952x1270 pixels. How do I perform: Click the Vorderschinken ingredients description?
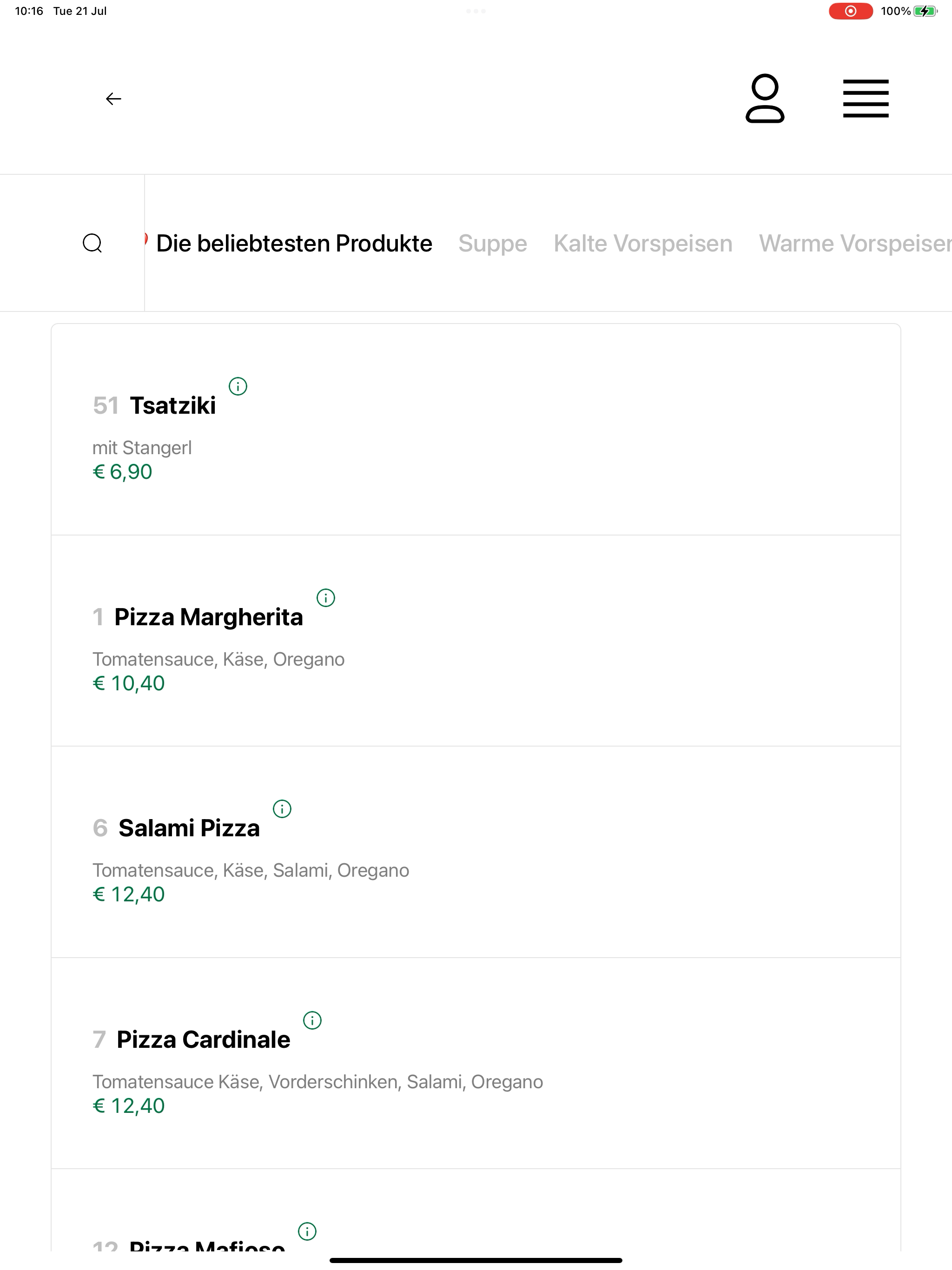317,1082
